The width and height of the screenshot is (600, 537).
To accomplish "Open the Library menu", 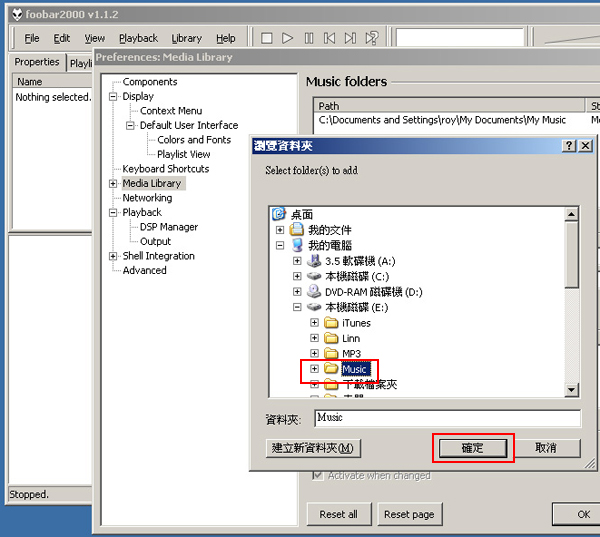I will pos(186,38).
